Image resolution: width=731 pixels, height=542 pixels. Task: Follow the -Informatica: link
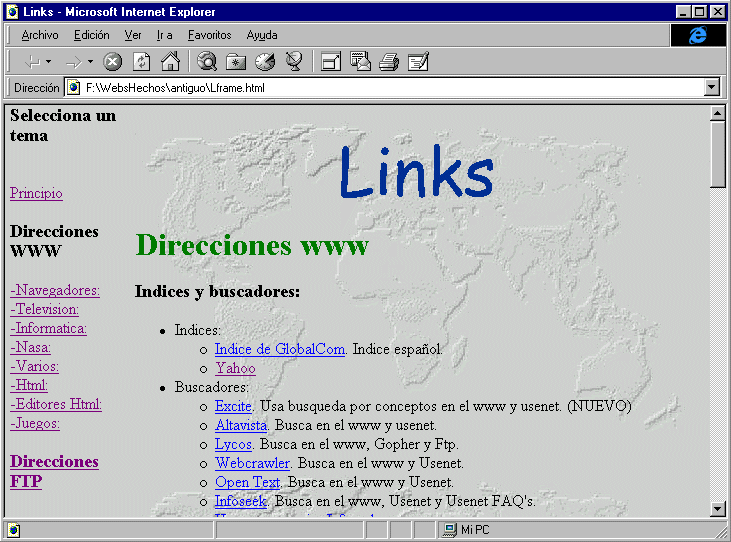(x=48, y=328)
